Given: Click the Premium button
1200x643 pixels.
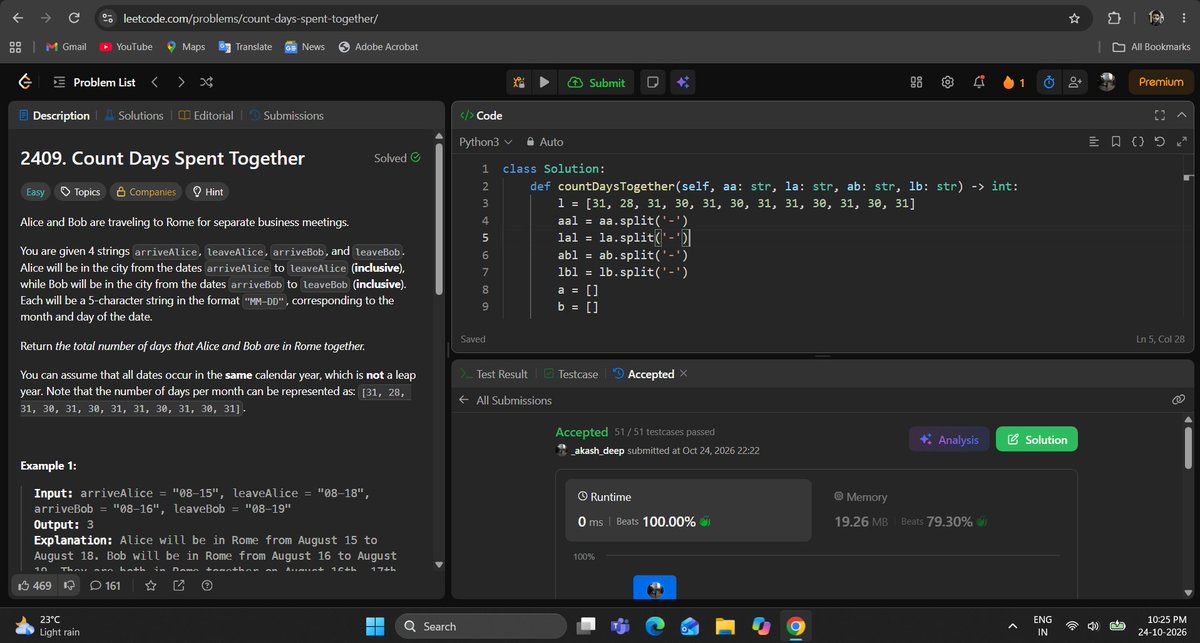Looking at the screenshot, I should click(1161, 82).
